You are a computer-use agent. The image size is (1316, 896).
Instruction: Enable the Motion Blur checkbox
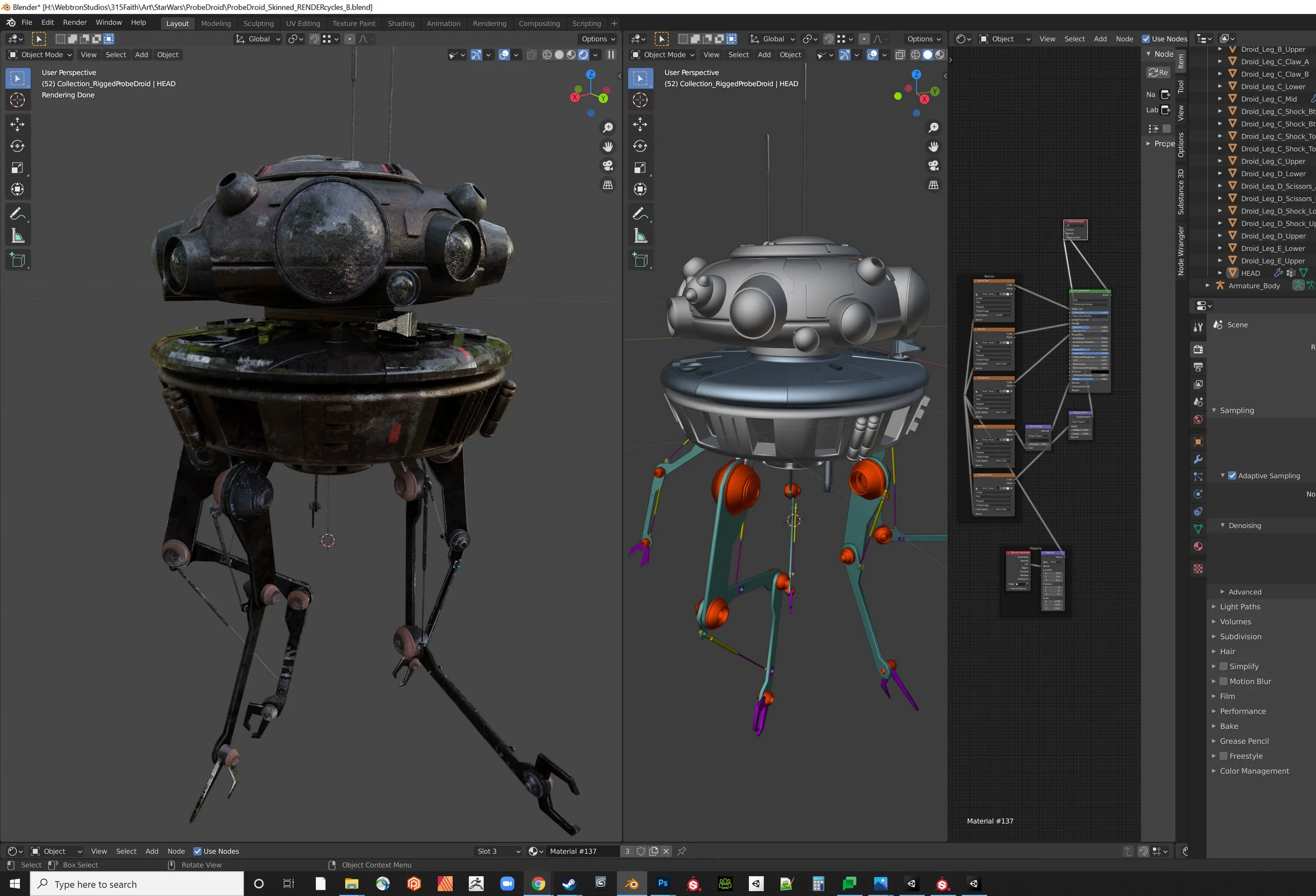coord(1223,681)
